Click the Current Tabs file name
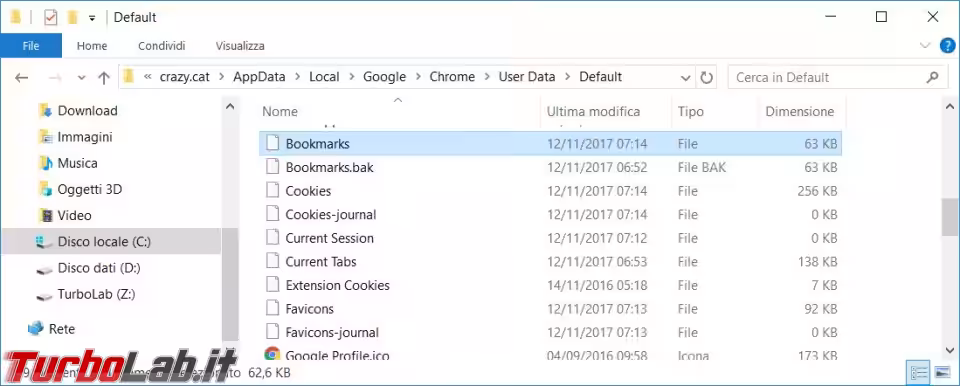The height and width of the screenshot is (386, 960). click(321, 262)
